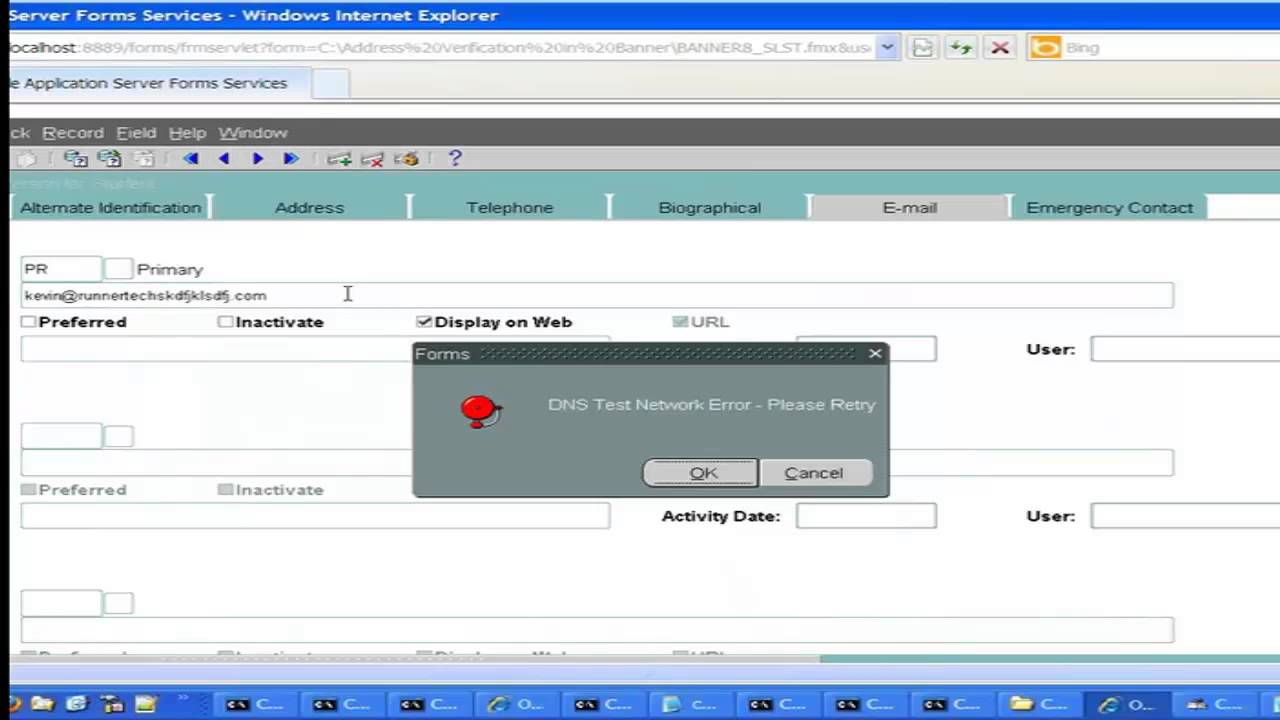
Task: Click the Remove Record toolbar icon
Action: click(x=372, y=158)
